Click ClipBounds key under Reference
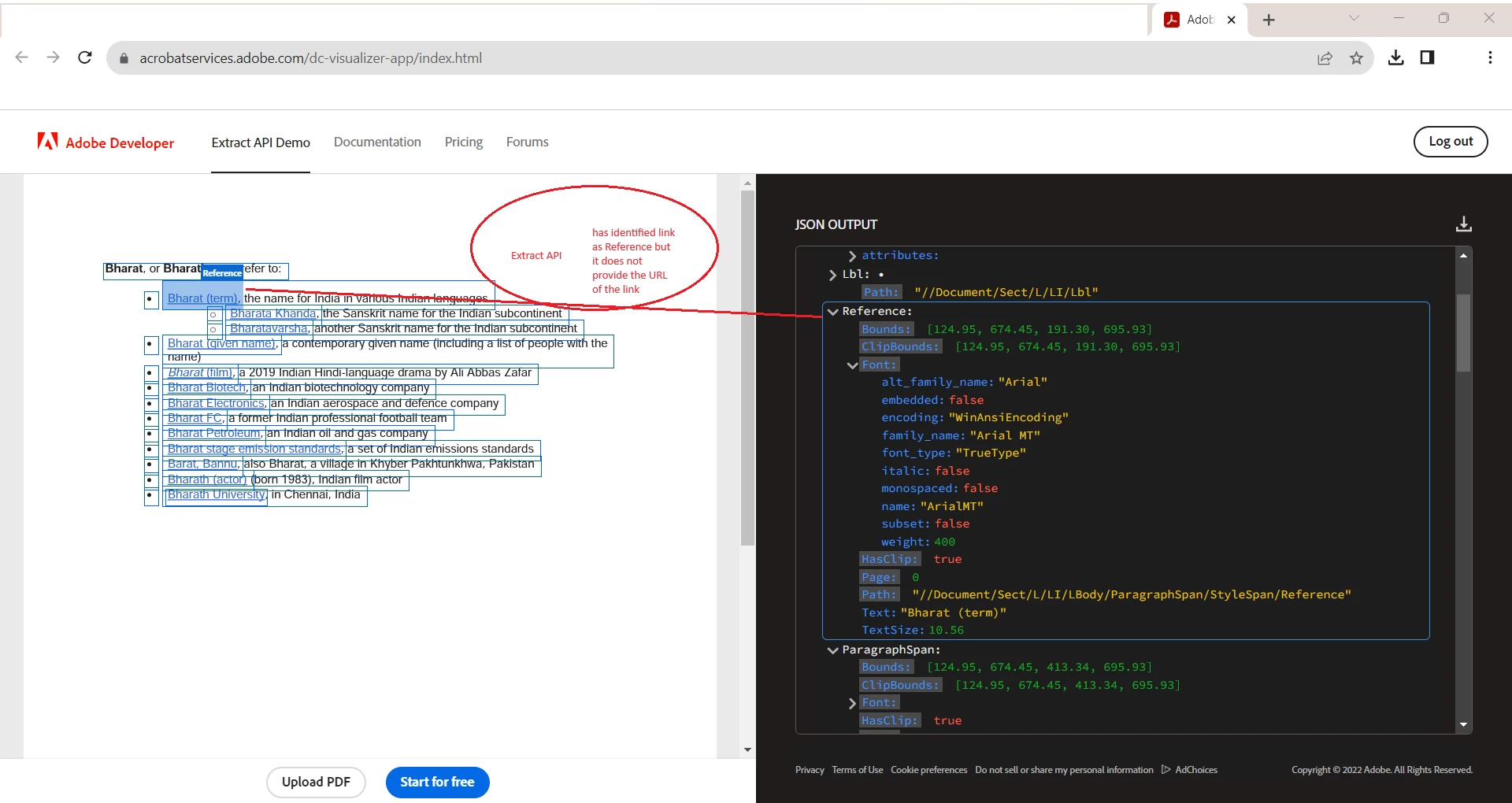Viewport: 1512px width, 803px height. click(900, 346)
